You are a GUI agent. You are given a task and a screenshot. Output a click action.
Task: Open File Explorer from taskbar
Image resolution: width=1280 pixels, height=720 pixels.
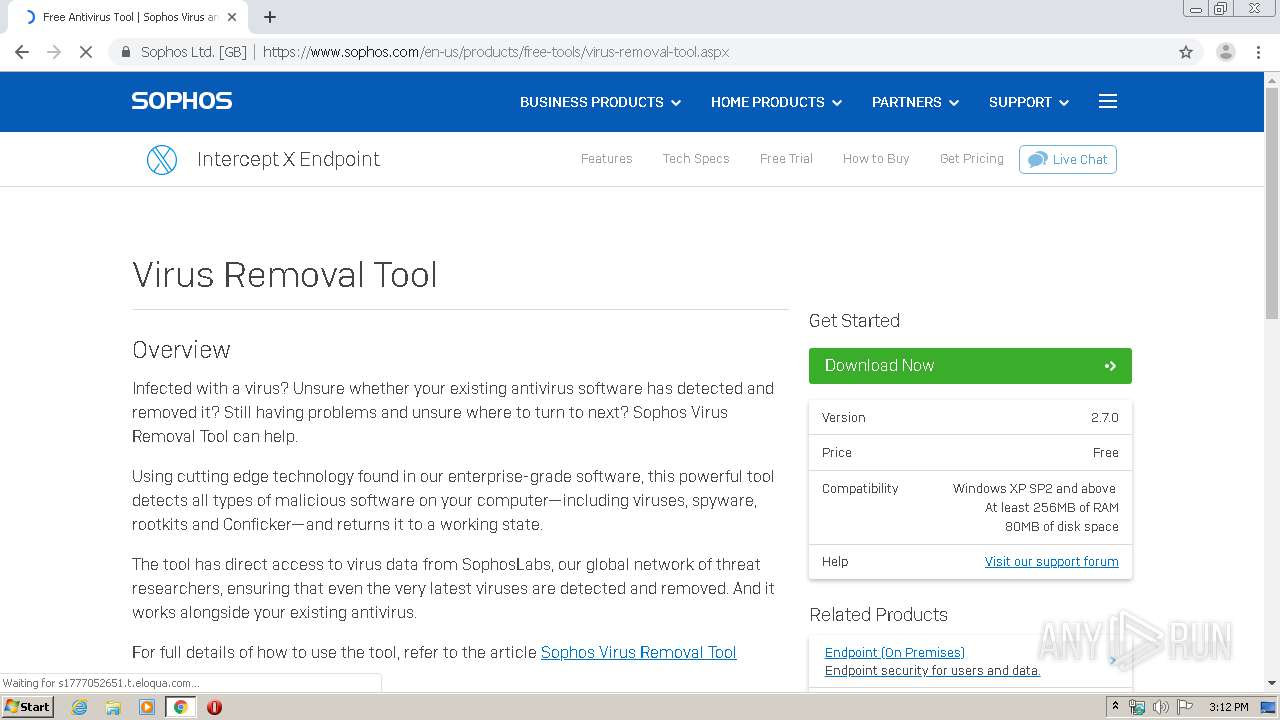click(113, 707)
